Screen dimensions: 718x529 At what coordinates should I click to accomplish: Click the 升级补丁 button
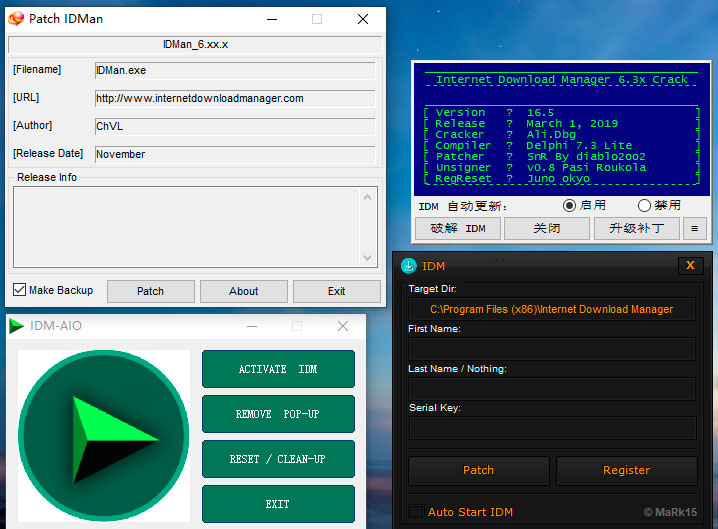[636, 229]
